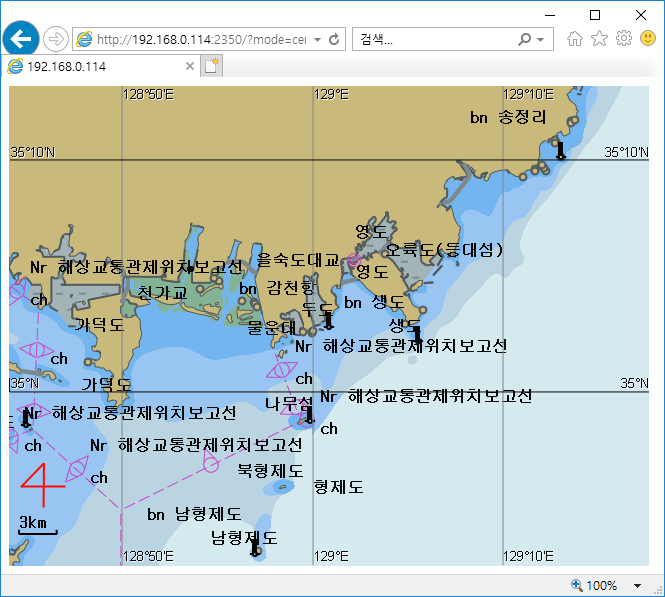The height and width of the screenshot is (597, 665).
Task: Expand the search provider dropdown arrow
Action: click(541, 40)
